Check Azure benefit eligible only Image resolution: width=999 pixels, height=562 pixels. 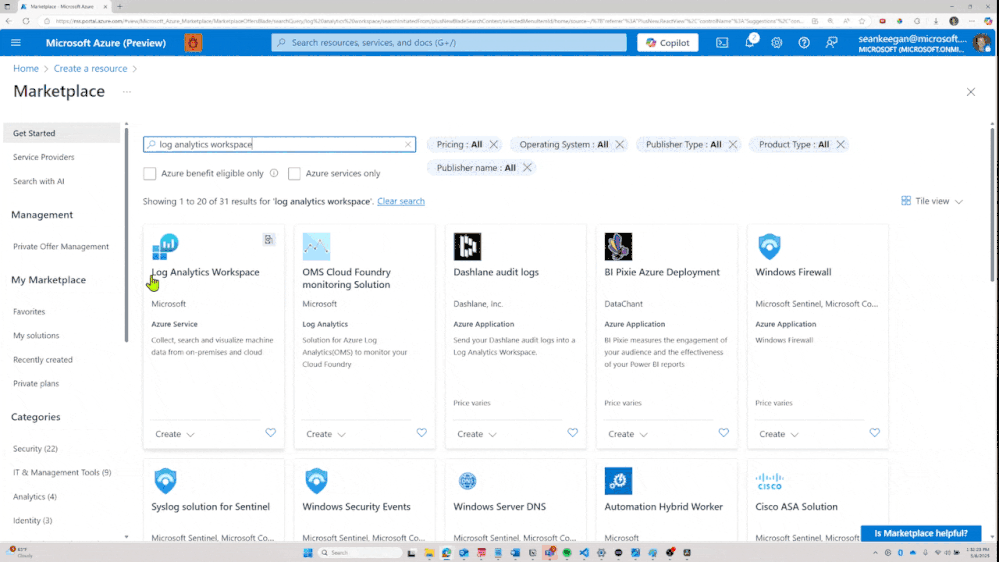[150, 173]
